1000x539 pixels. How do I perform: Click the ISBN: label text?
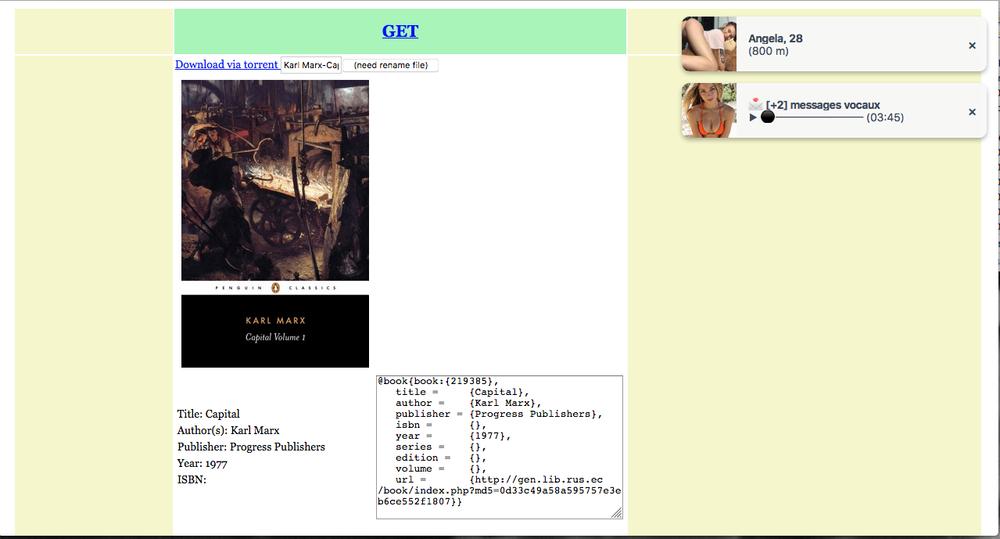[x=191, y=480]
